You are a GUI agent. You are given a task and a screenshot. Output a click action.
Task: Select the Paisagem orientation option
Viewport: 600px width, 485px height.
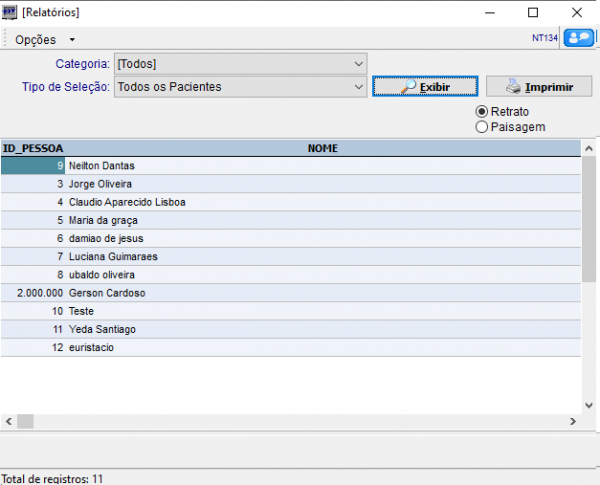pos(482,127)
